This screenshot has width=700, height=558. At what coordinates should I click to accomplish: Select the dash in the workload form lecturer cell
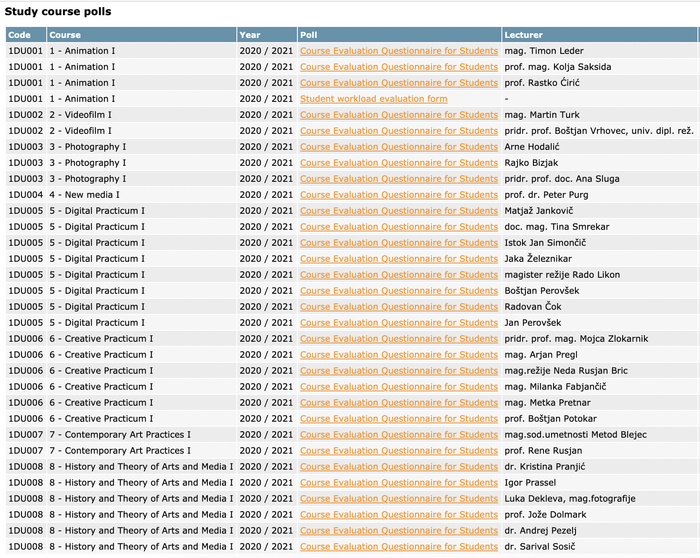(x=506, y=99)
